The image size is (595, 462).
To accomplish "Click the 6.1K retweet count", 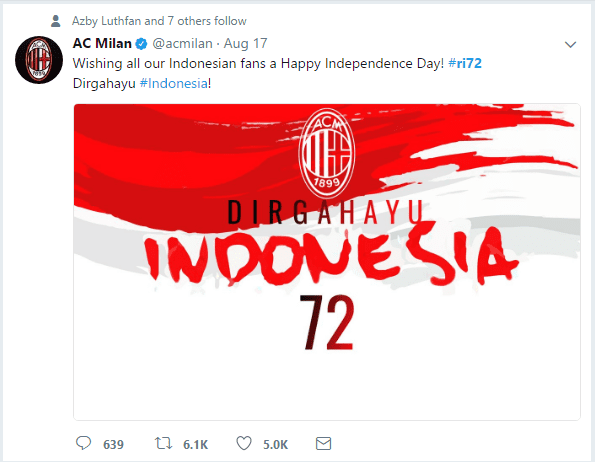I will (x=195, y=444).
